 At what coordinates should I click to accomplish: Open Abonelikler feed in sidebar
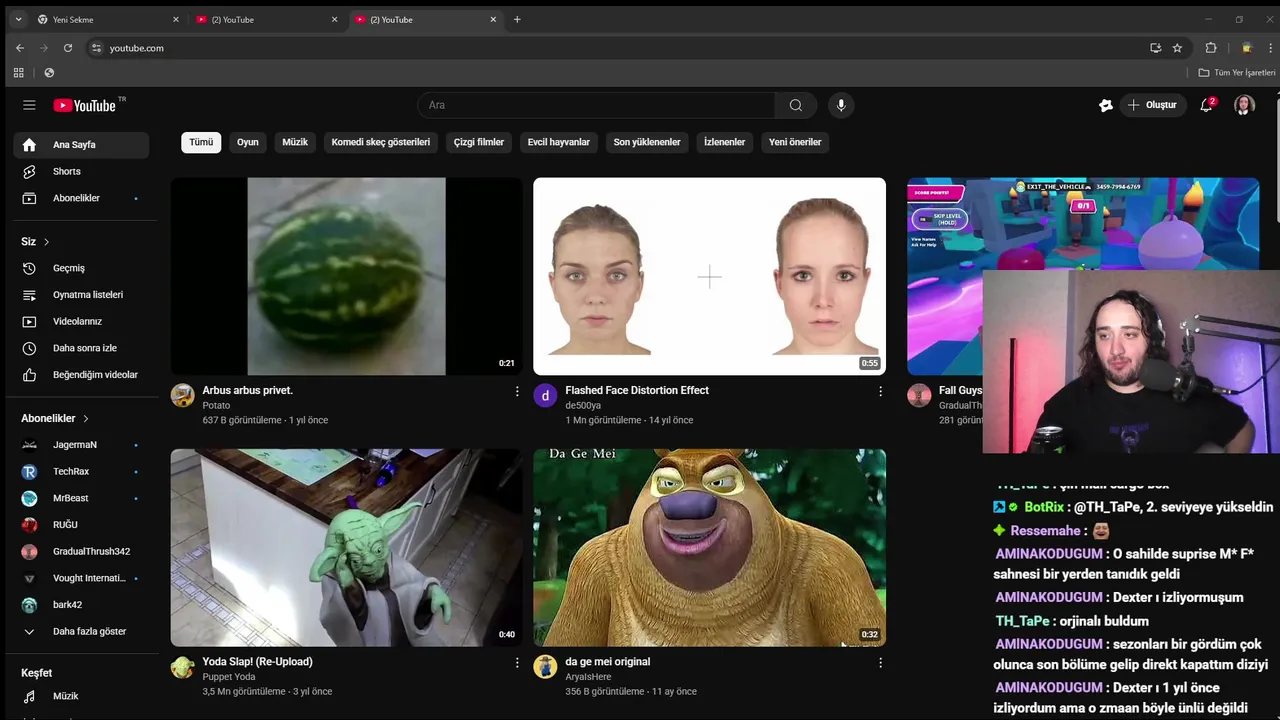click(81, 198)
